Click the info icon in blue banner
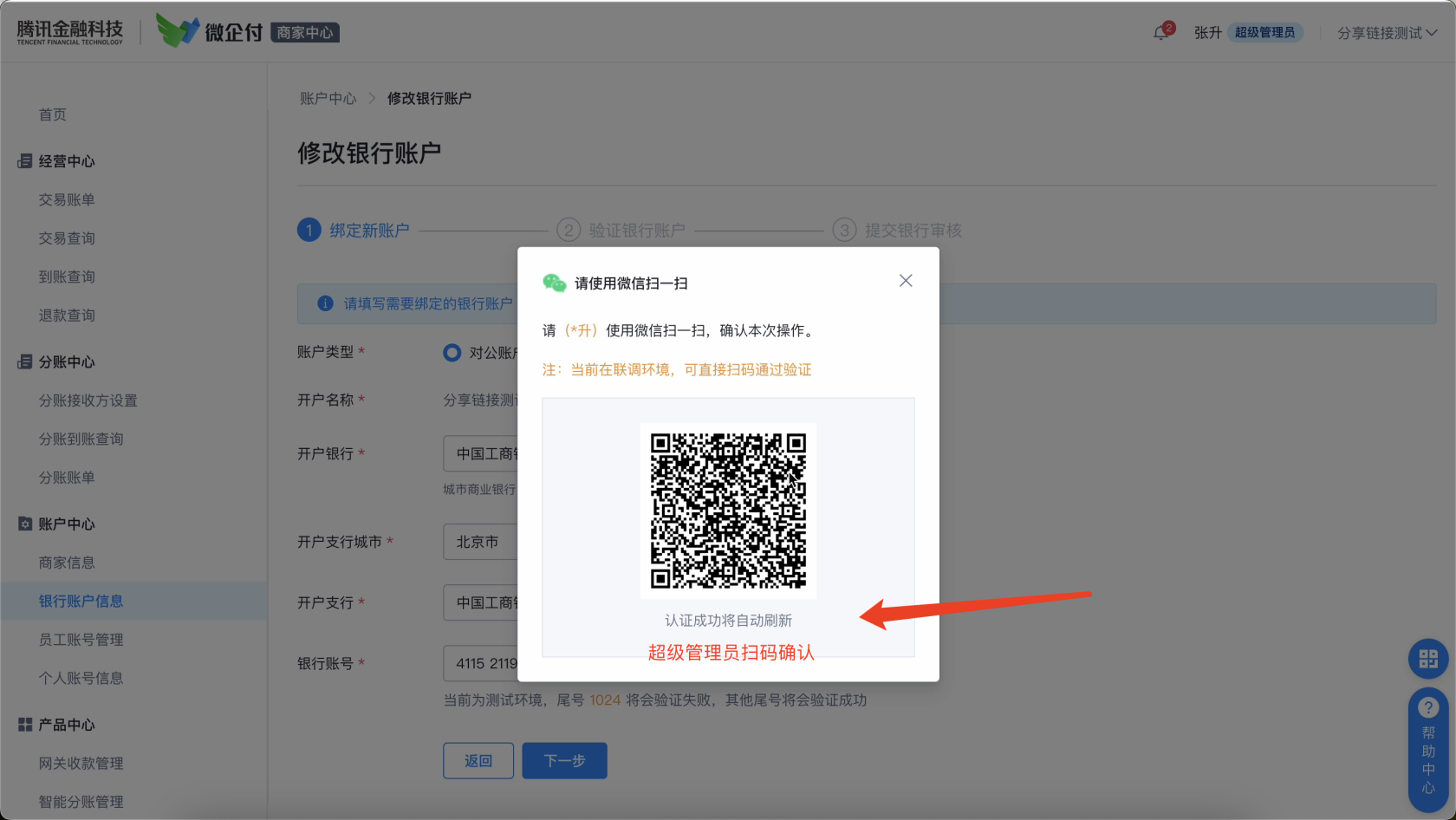The image size is (1456, 820). [x=325, y=303]
